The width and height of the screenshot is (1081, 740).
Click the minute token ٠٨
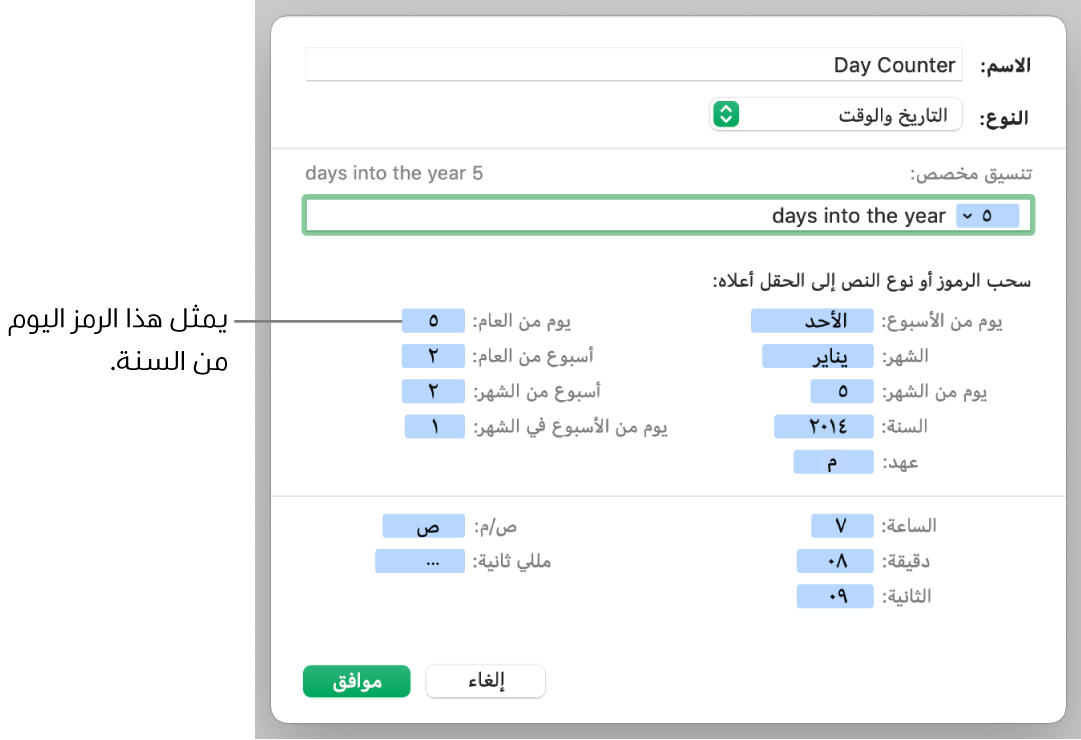pos(835,561)
